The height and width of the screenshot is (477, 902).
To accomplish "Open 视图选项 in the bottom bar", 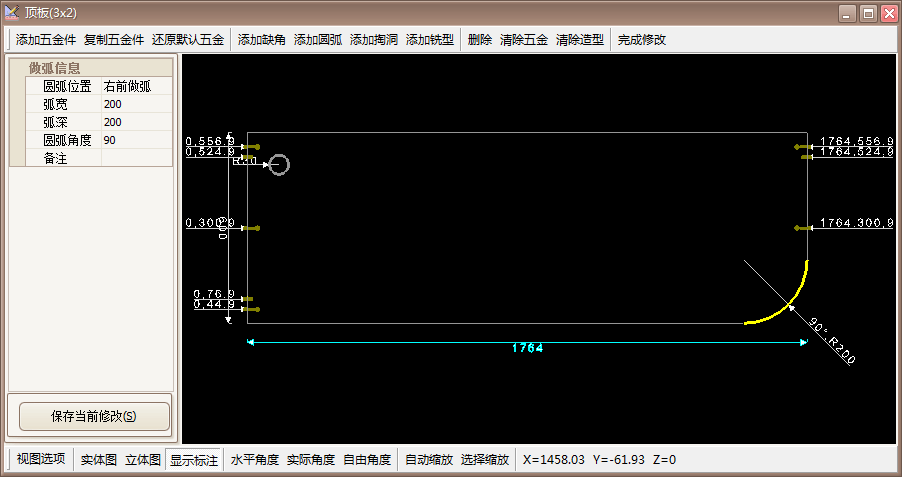I will [x=41, y=459].
